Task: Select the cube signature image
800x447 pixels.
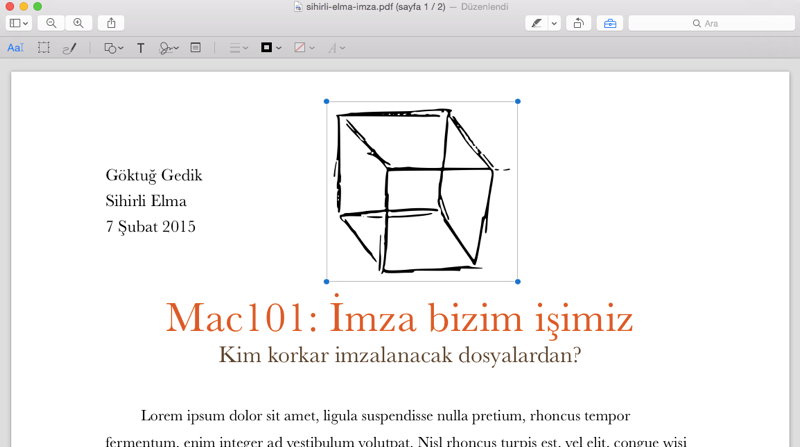Action: pyautogui.click(x=421, y=191)
